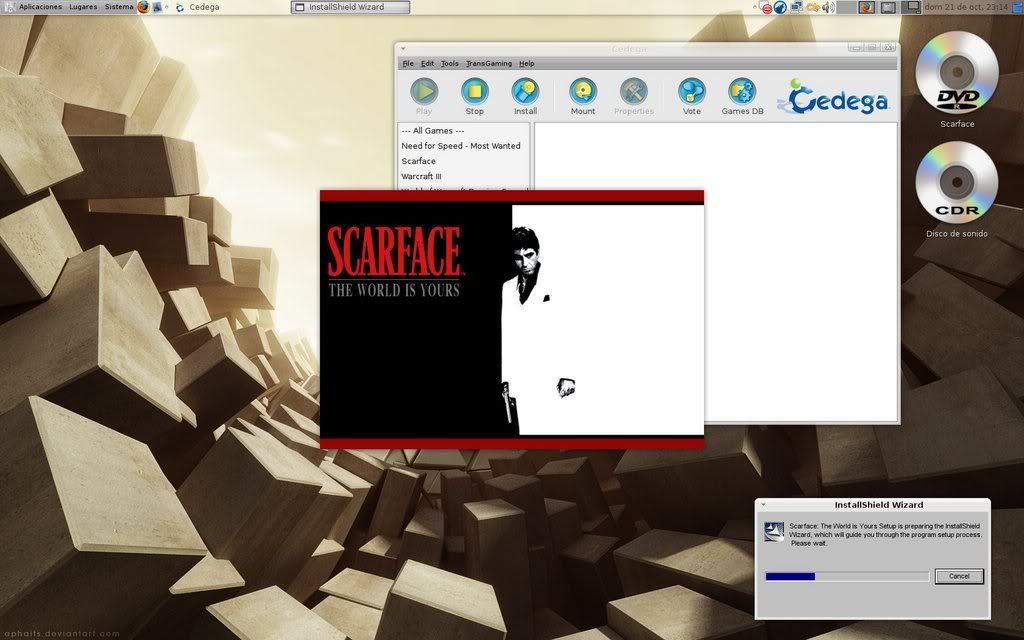This screenshot has width=1024, height=640.
Task: Open the Cedega window menu arrow in title bar
Action: [x=403, y=48]
